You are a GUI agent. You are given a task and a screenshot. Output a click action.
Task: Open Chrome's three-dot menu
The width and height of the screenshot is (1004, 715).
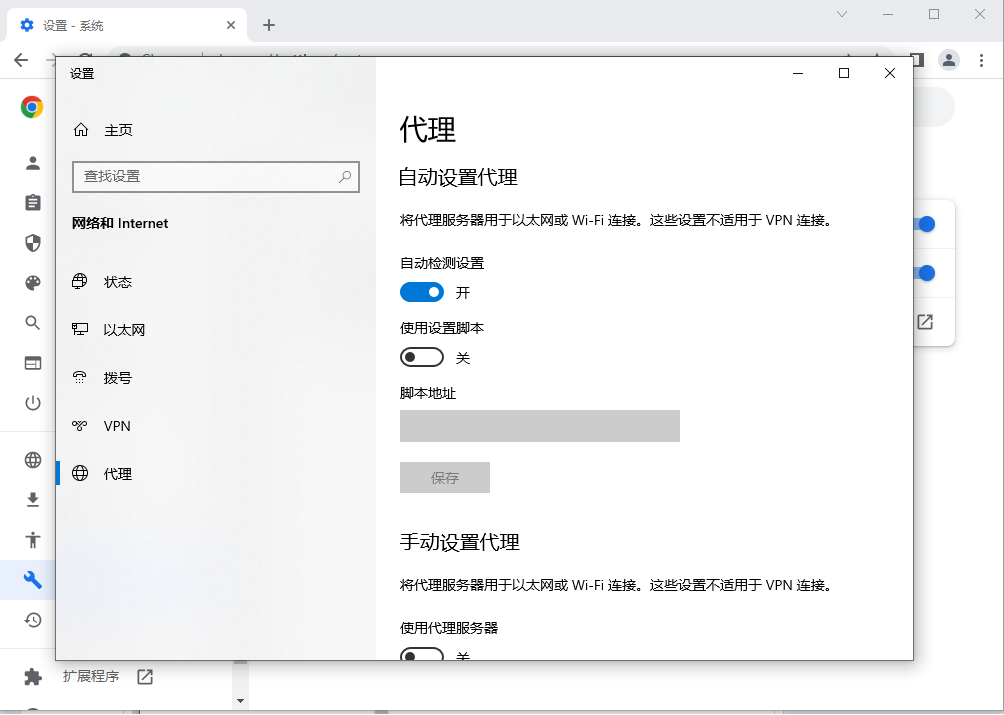981,60
